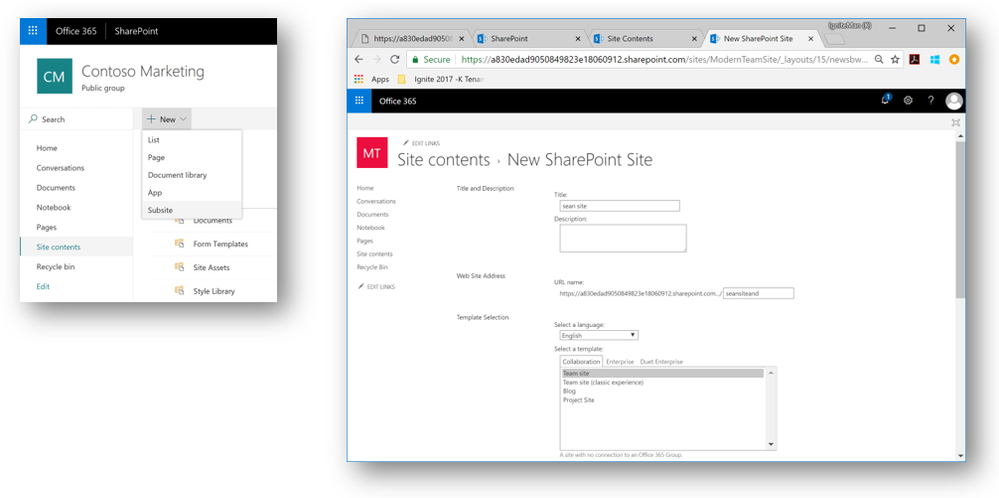
Task: Click the Documents library icon in contents list
Action: coord(180,220)
